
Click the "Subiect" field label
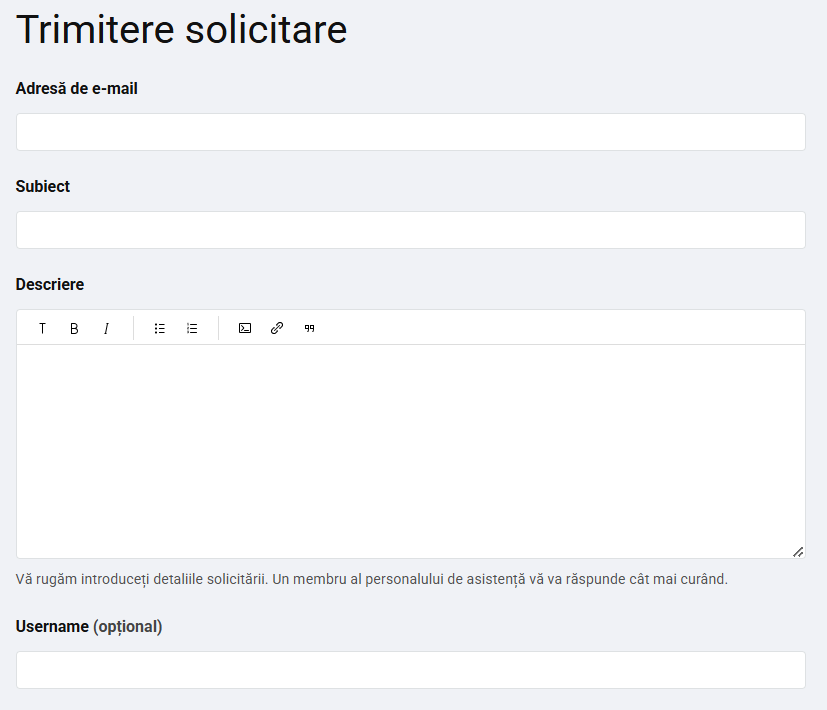point(43,187)
